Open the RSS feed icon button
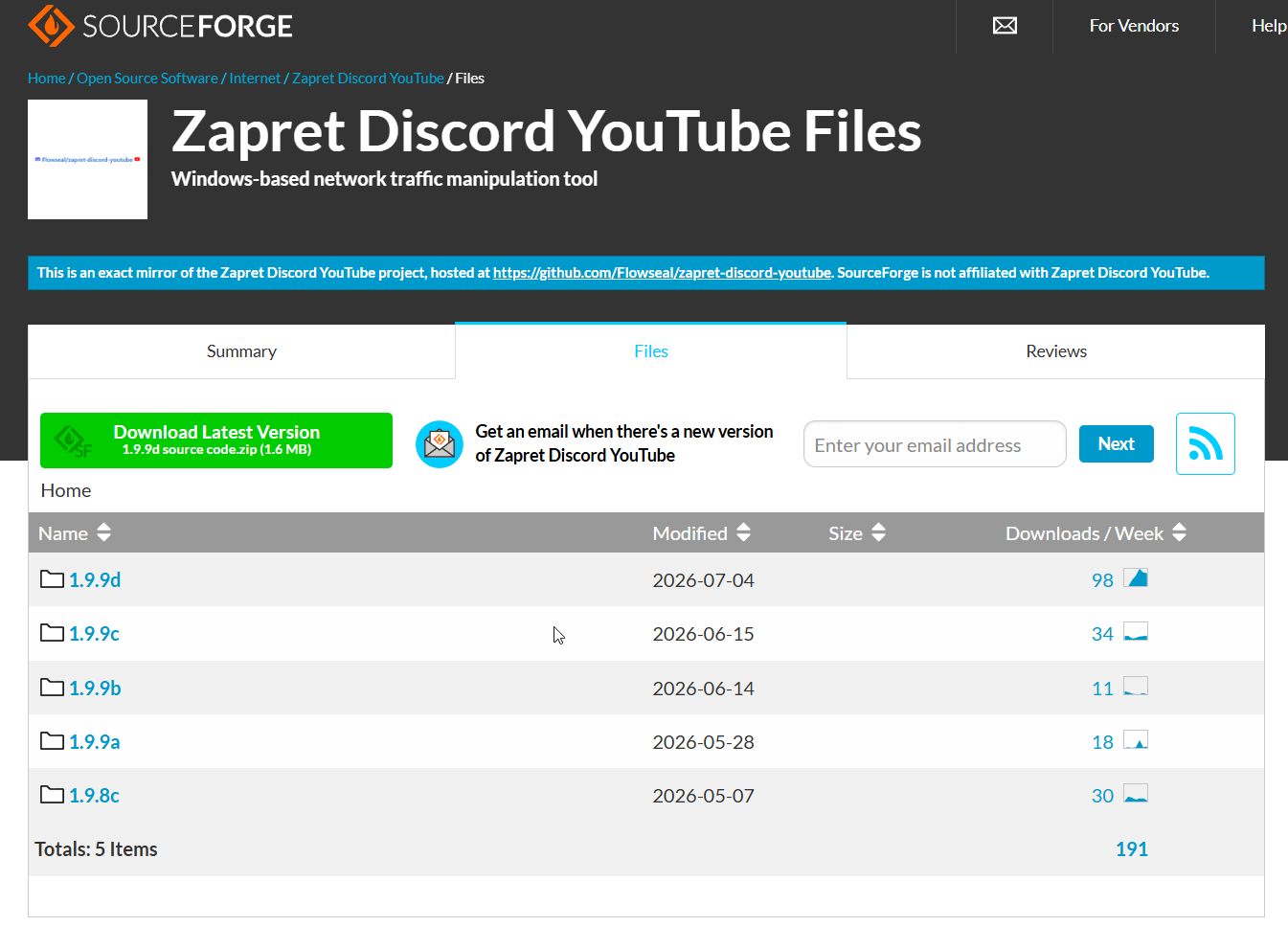Screen dimensions: 1288x949 click(x=1205, y=443)
